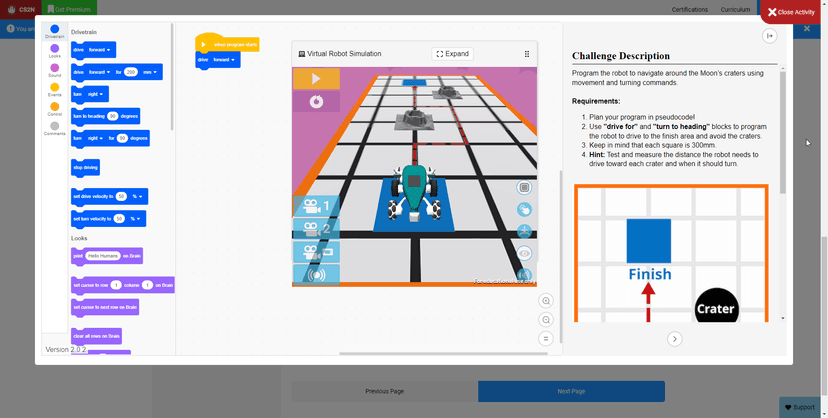Click the square icon in simulation right toolbar
Image resolution: width=828 pixels, height=418 pixels.
(x=524, y=187)
